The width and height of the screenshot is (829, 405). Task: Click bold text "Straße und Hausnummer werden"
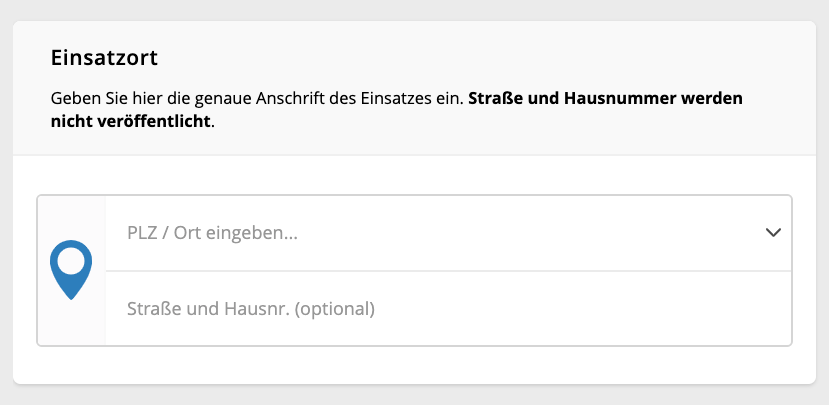point(605,98)
